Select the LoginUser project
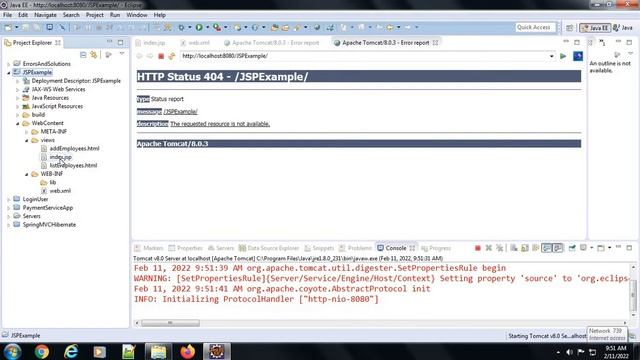This screenshot has height=360, width=640. click(35, 199)
